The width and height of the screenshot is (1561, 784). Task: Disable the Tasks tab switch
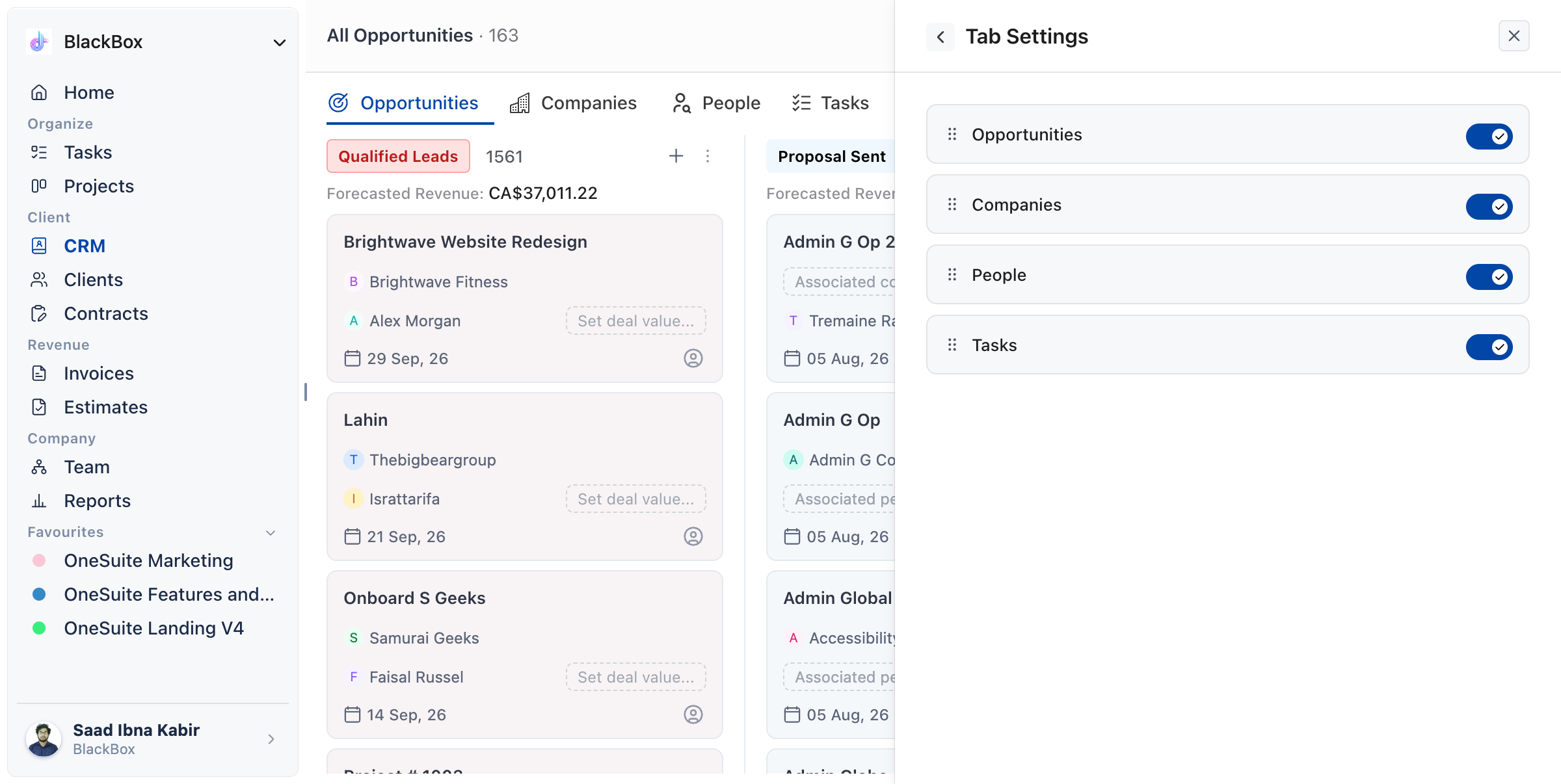coord(1489,346)
